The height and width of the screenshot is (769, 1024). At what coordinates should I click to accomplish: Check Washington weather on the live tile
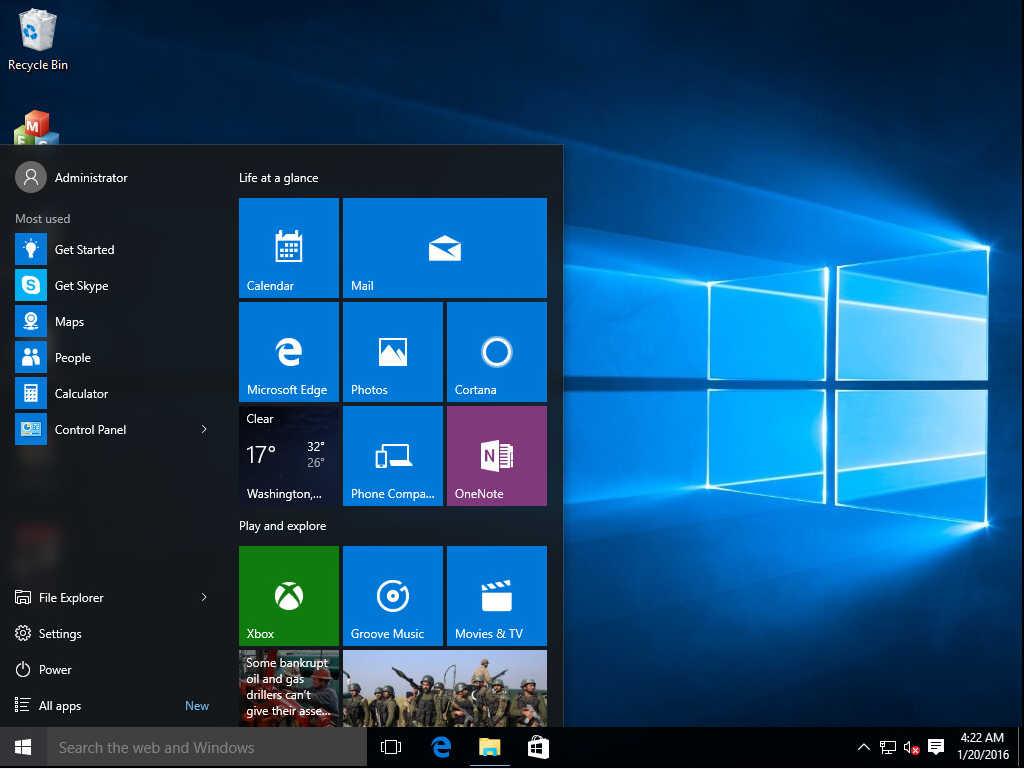tap(288, 455)
